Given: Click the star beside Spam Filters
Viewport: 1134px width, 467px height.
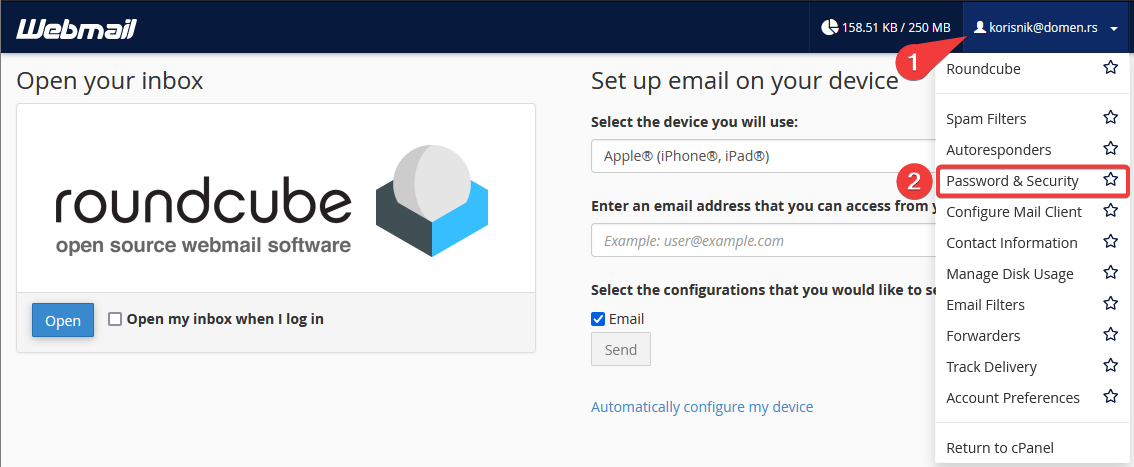Looking at the screenshot, I should coord(1110,117).
